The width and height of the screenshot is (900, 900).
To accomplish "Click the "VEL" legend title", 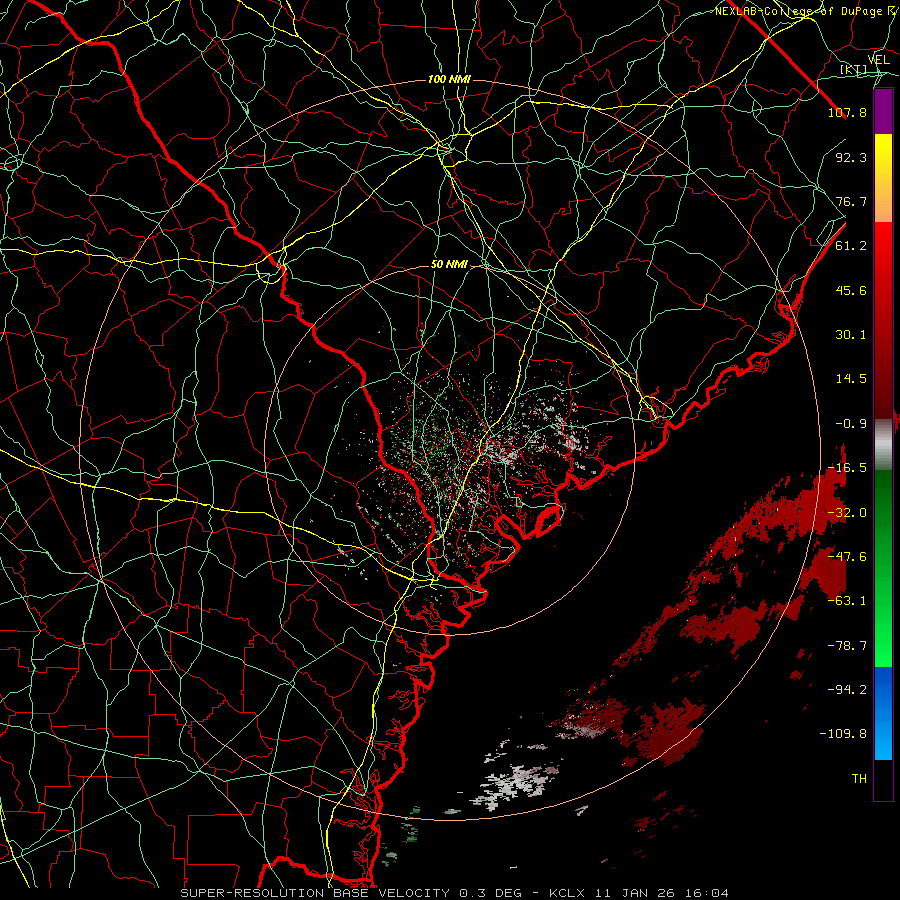I will [x=878, y=60].
